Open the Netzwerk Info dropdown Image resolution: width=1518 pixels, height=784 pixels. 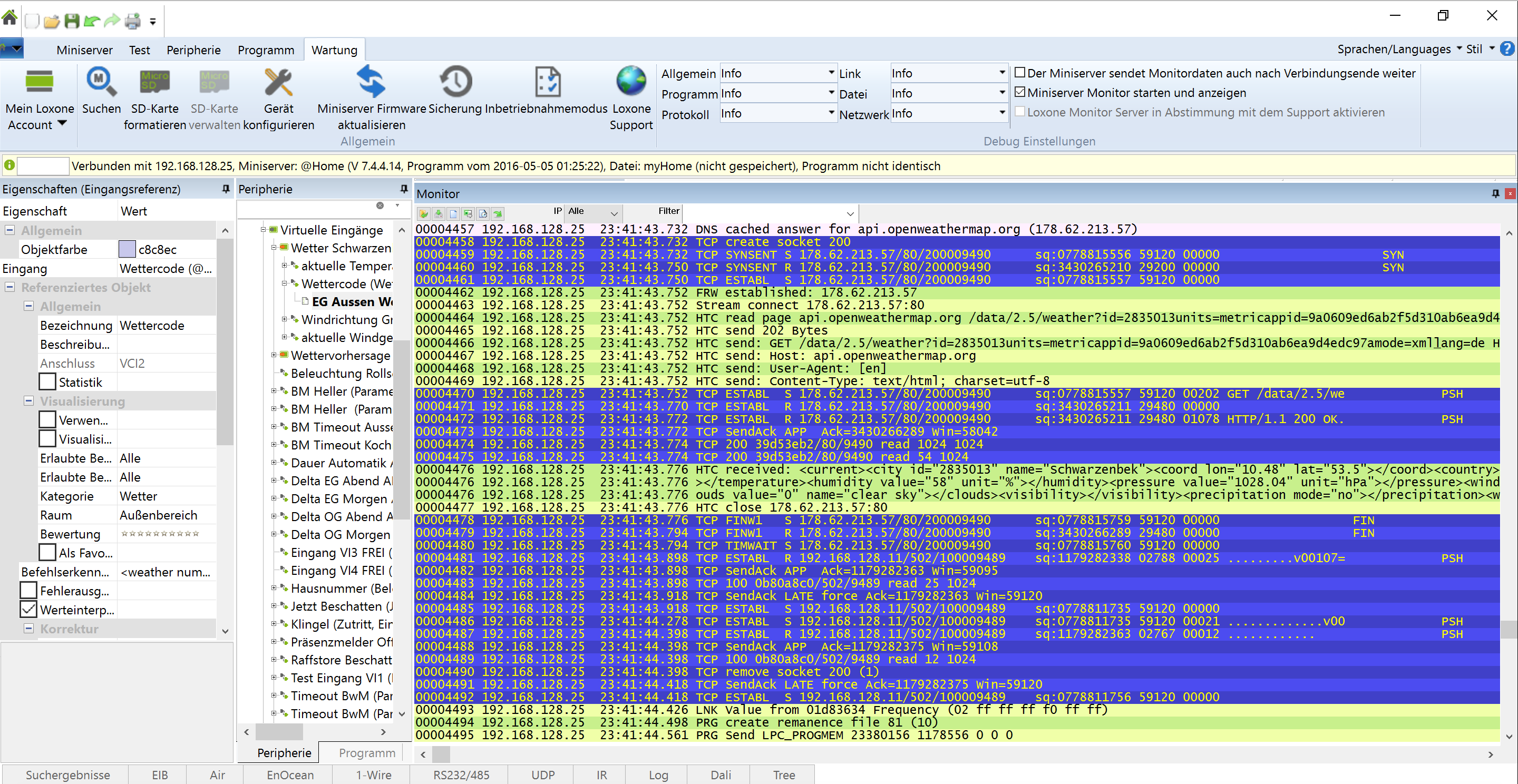(1002, 113)
